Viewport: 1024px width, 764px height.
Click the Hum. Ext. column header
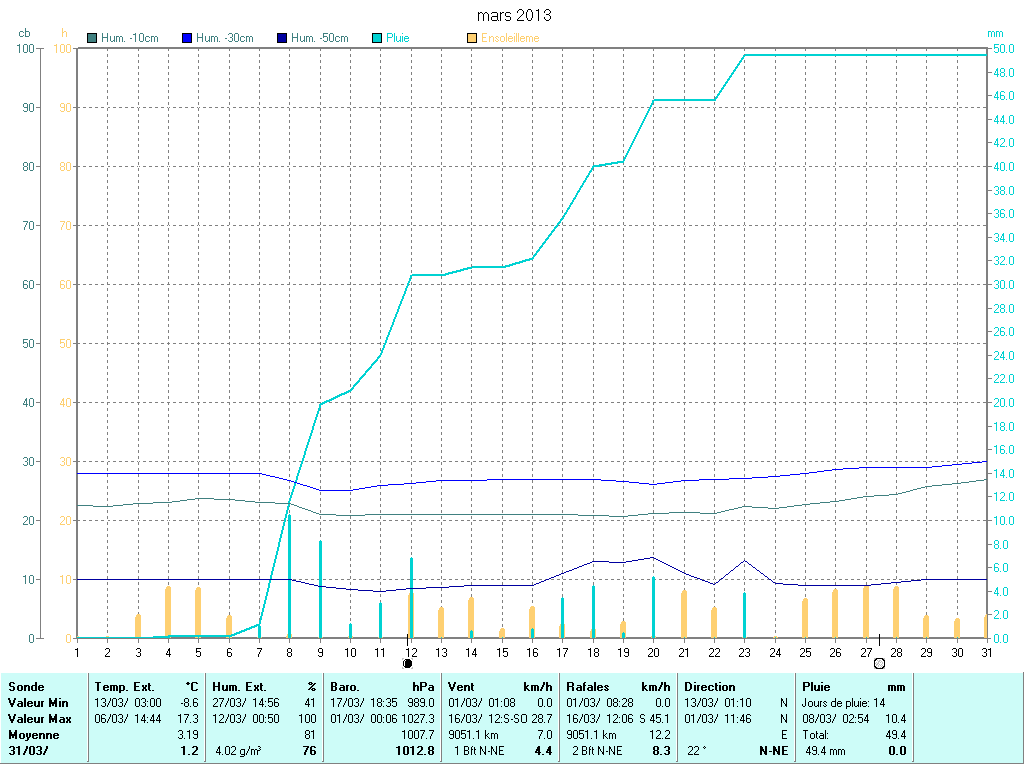(x=242, y=687)
